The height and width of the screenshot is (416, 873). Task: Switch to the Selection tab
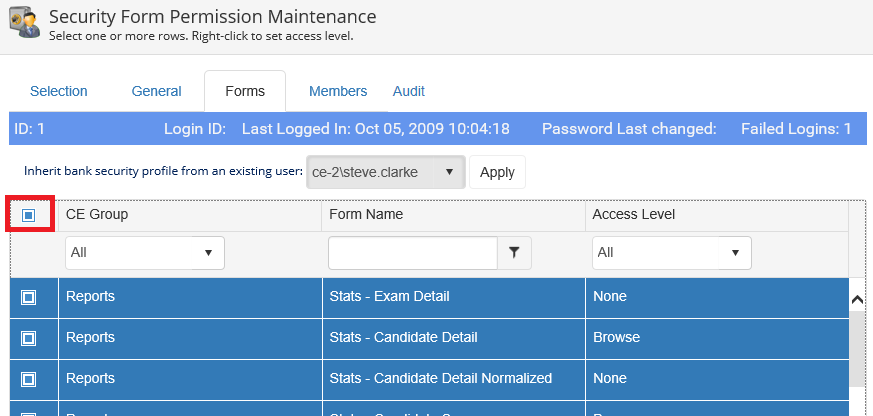pos(59,91)
